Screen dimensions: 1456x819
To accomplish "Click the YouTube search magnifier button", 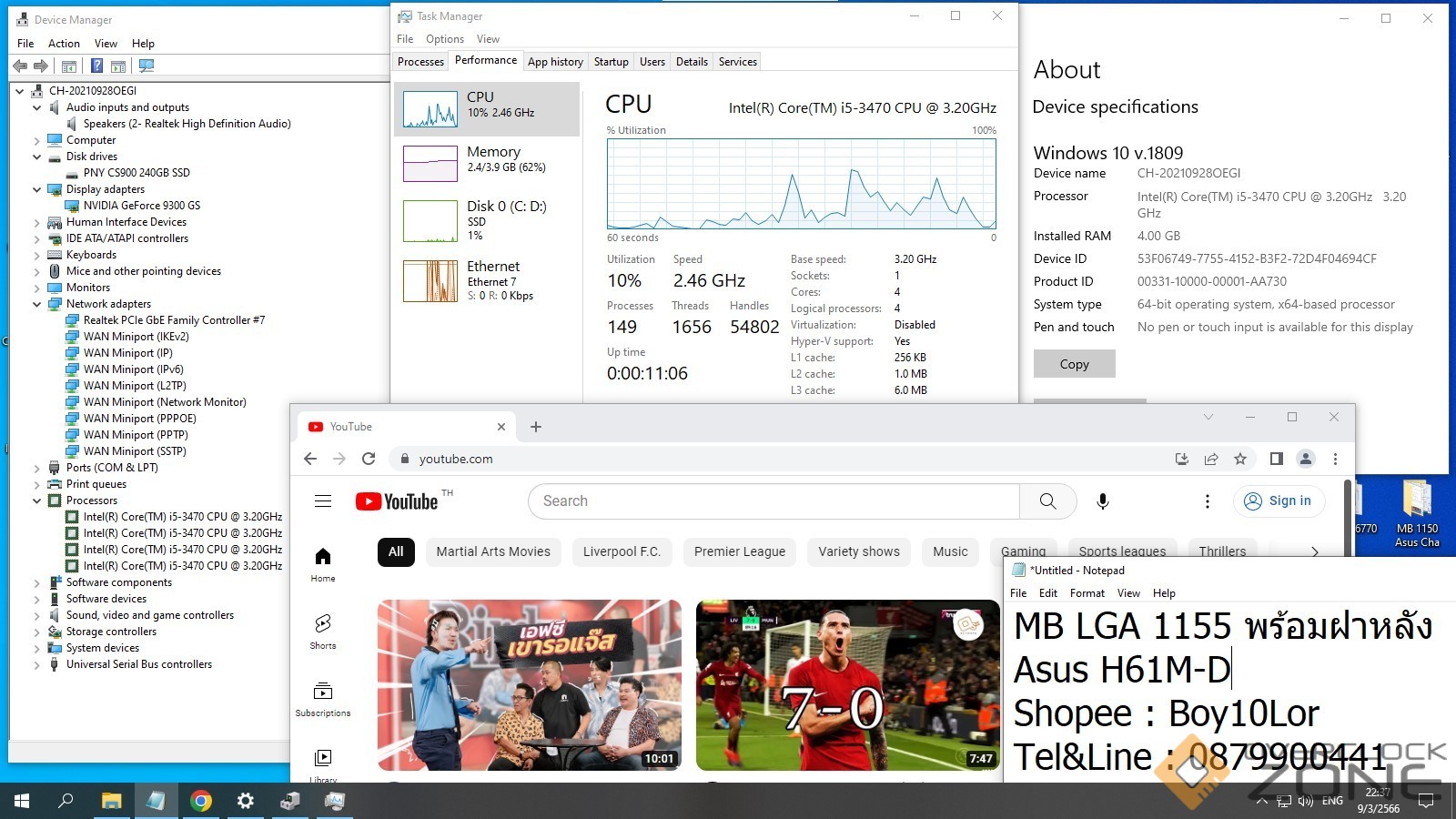I will (1047, 501).
